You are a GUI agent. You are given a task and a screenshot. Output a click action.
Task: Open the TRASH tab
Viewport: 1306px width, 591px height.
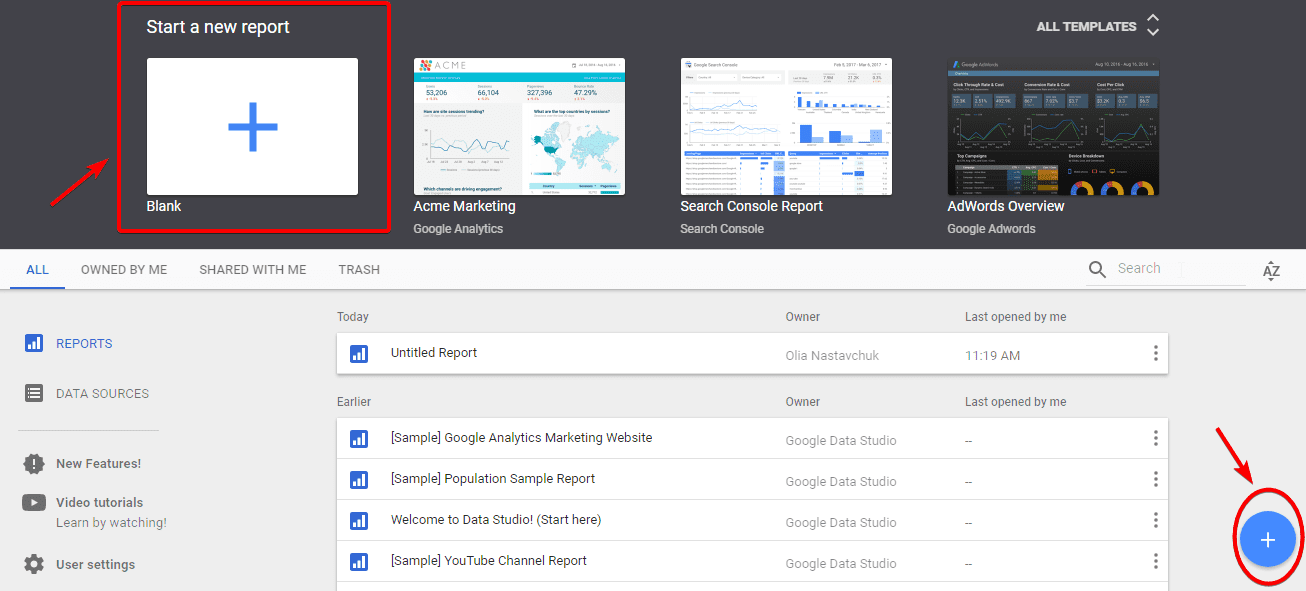tap(359, 270)
